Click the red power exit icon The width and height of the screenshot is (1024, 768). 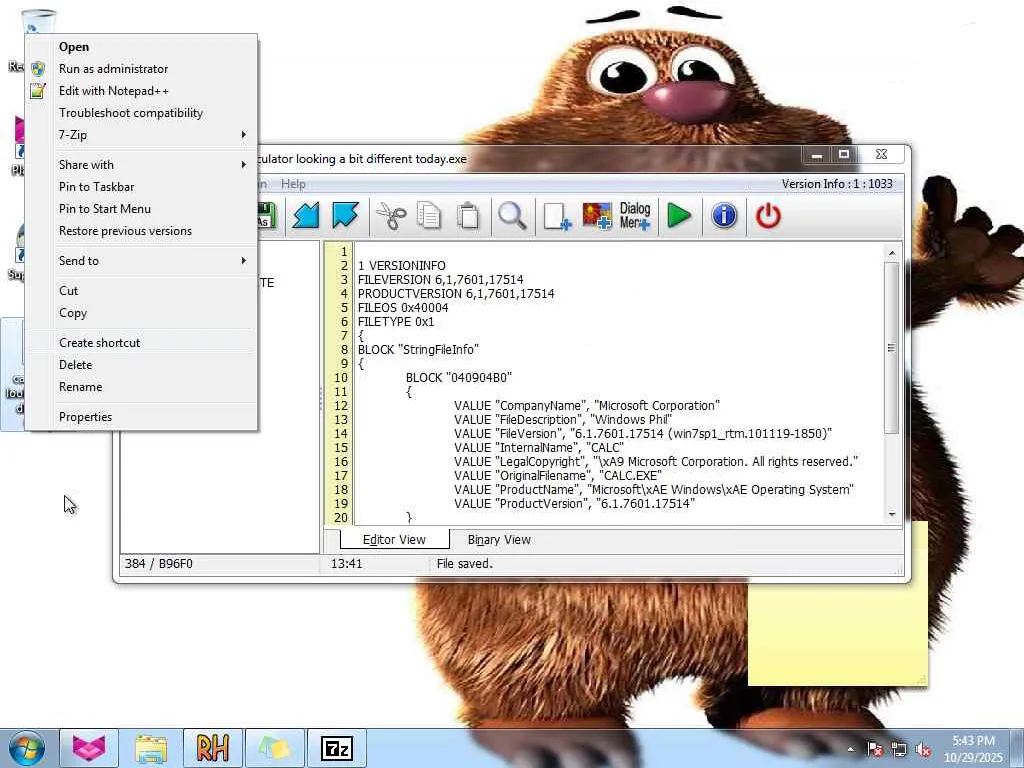(768, 216)
